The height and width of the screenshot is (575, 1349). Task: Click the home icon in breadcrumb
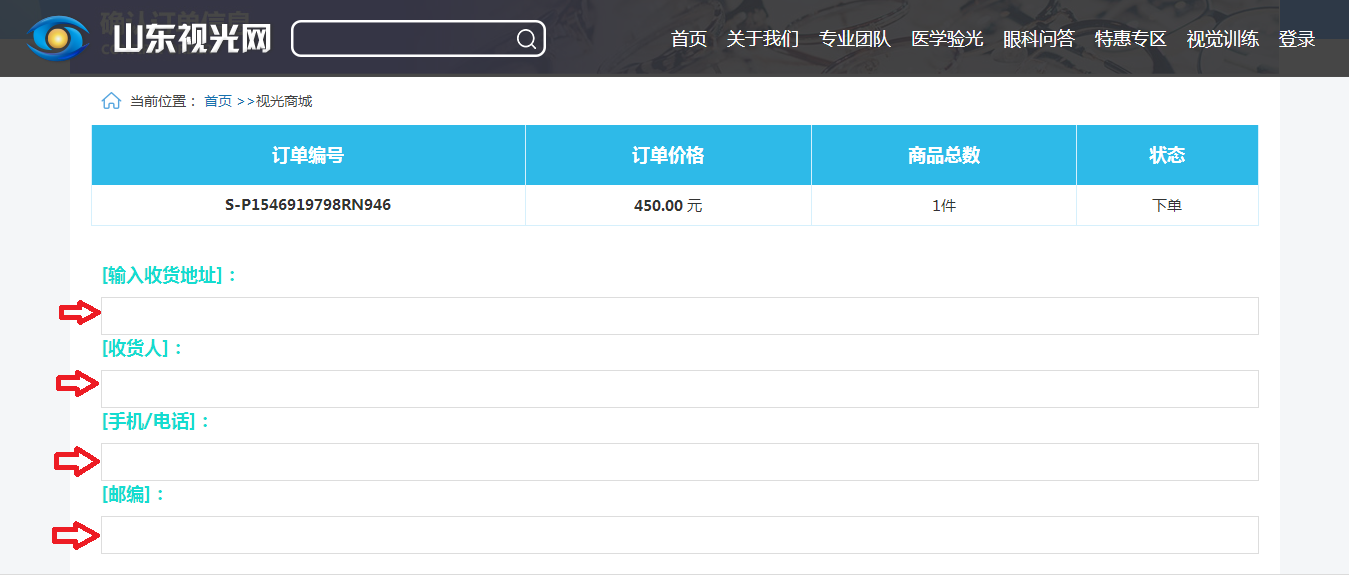point(111,101)
